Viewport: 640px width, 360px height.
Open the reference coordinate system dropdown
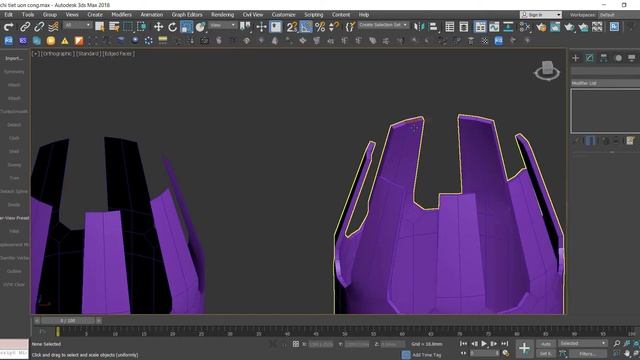tap(223, 25)
